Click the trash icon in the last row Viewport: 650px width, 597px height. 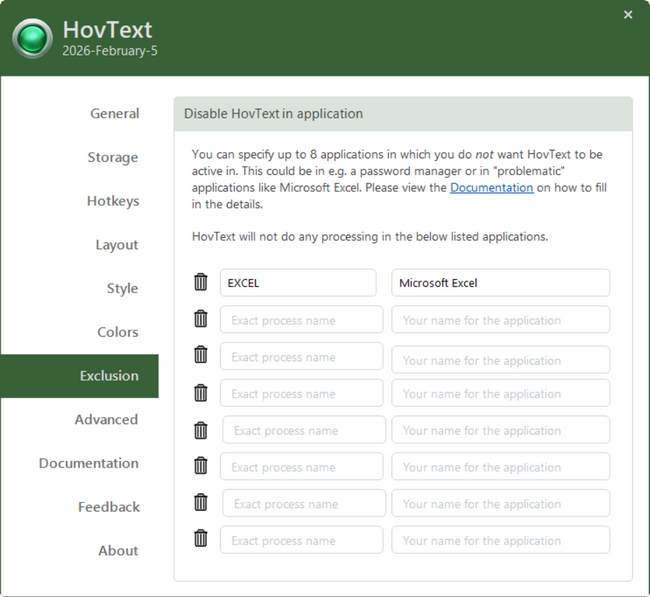[x=200, y=539]
